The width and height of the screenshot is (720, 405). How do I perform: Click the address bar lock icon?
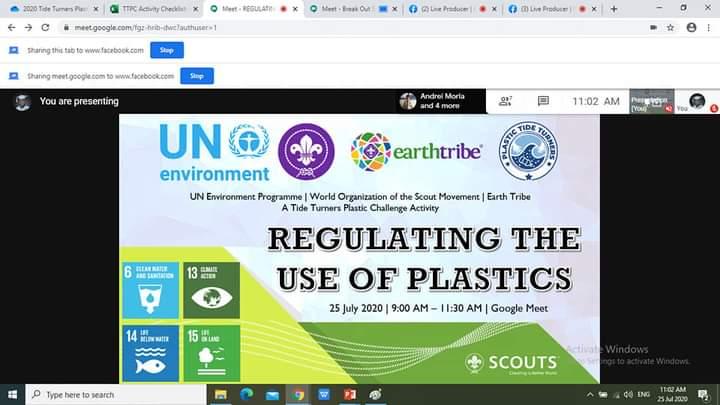[66, 28]
